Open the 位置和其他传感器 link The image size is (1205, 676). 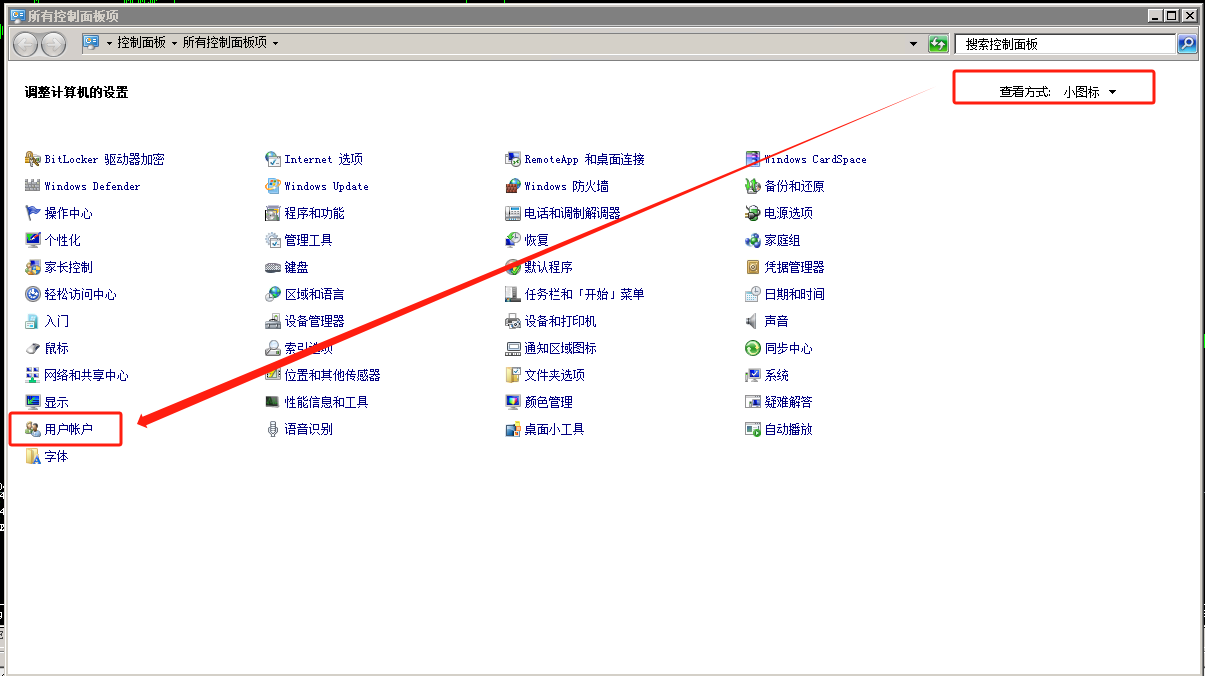(x=332, y=375)
